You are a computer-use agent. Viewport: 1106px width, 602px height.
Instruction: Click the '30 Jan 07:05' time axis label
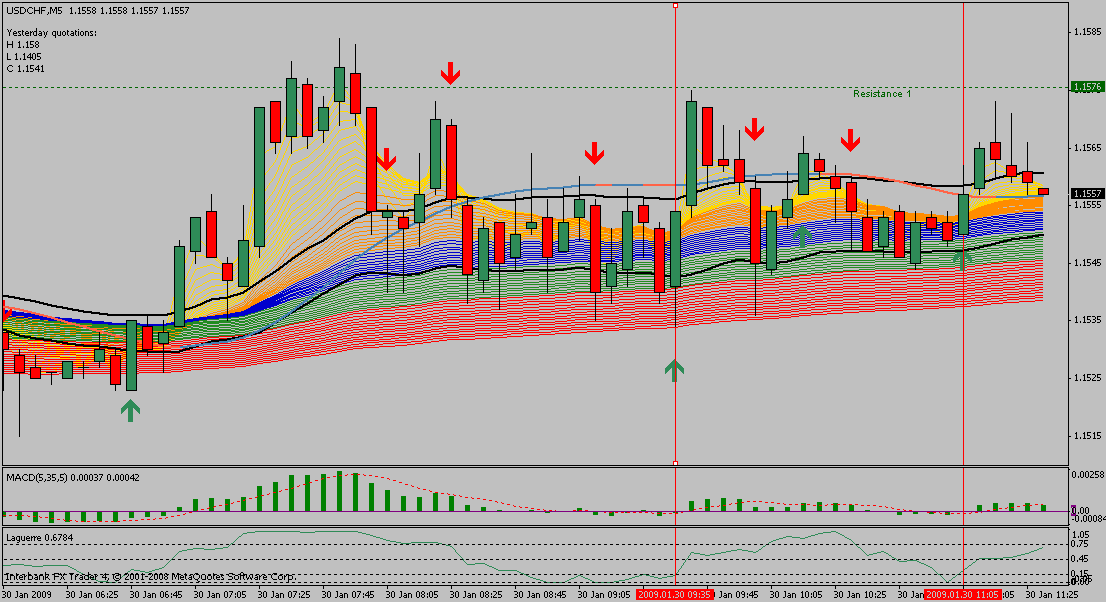[220, 595]
